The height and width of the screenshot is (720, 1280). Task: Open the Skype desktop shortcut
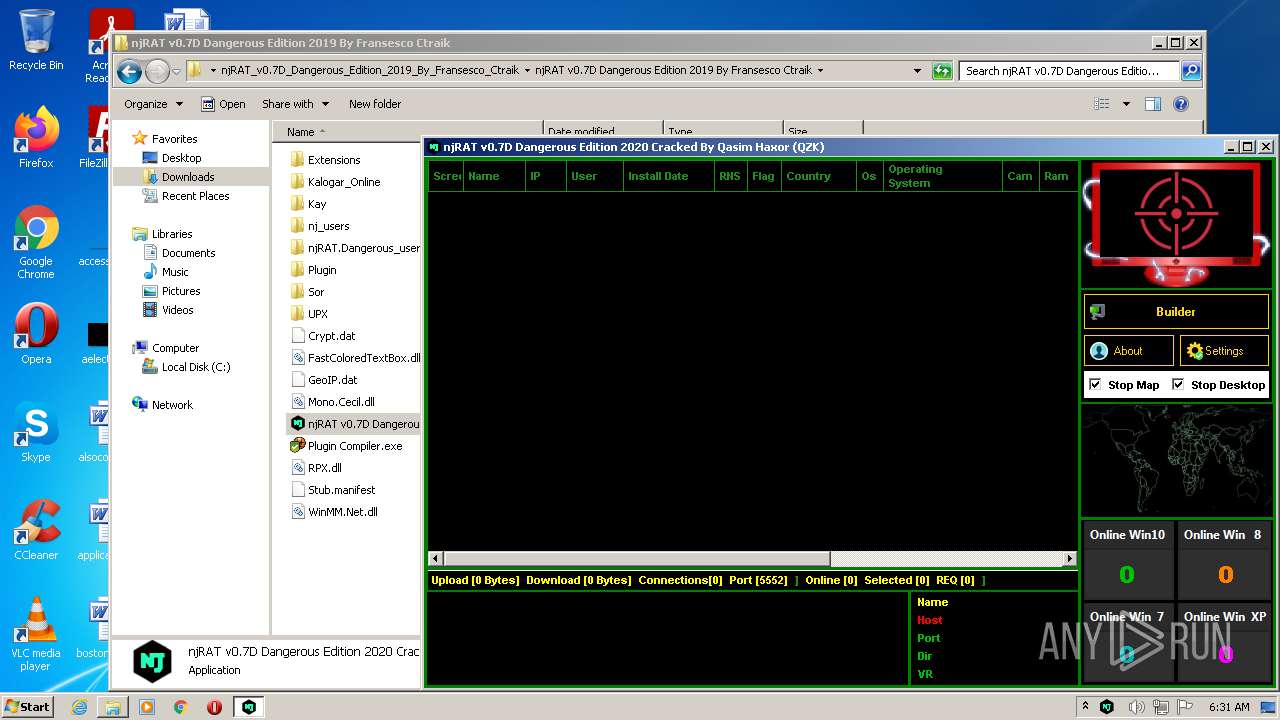[36, 432]
